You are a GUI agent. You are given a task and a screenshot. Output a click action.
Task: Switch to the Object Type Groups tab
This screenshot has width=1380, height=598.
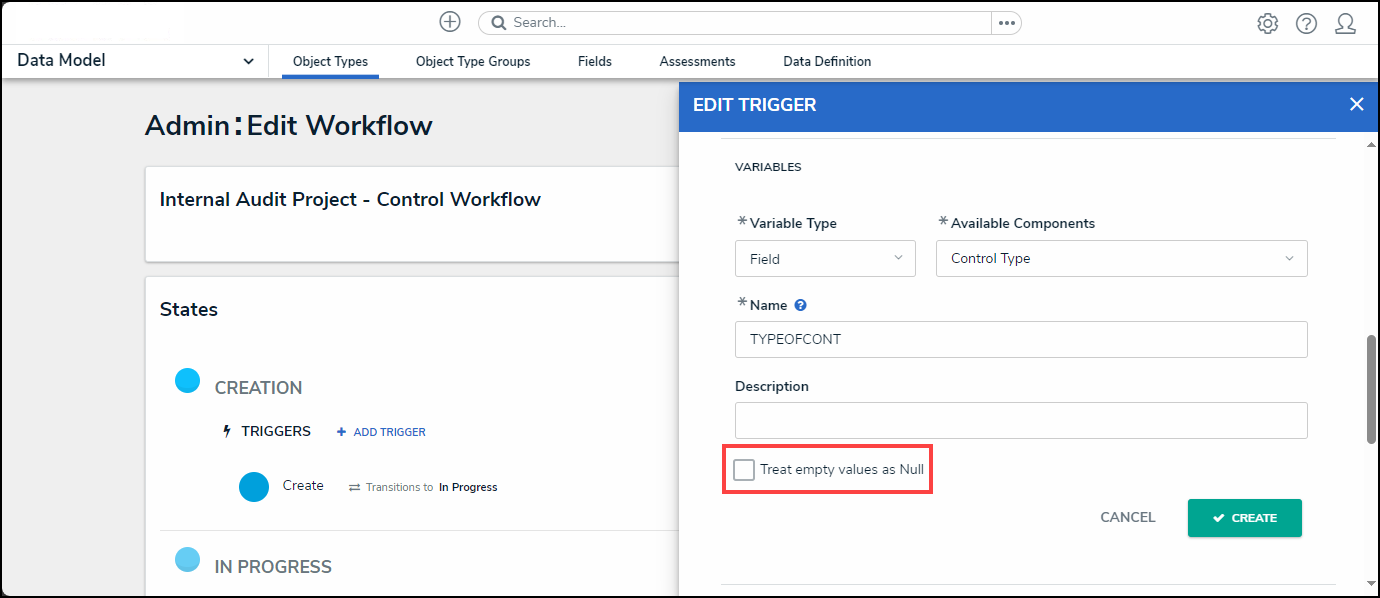coord(473,62)
